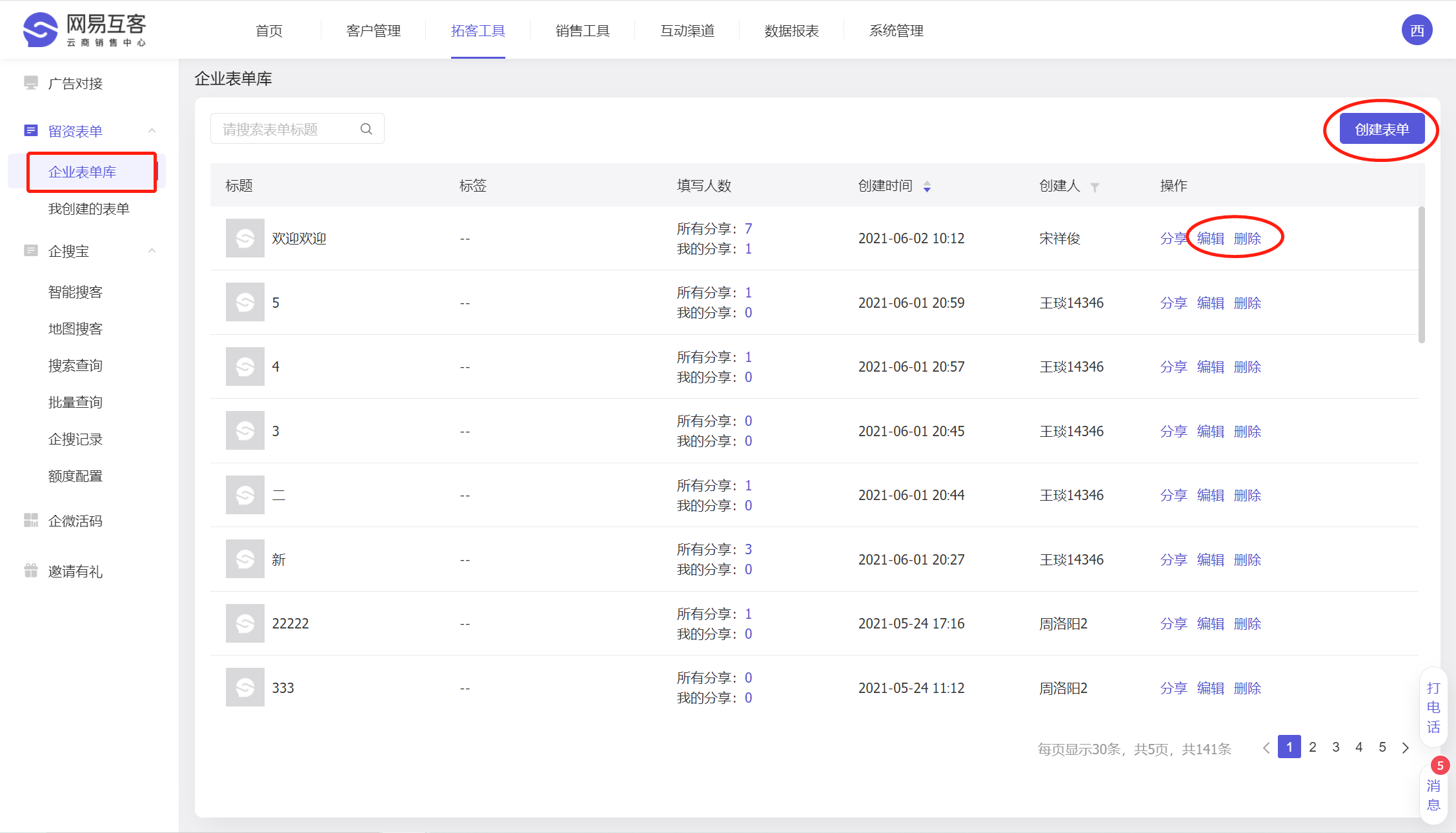Edit the form titled 333
This screenshot has height=833, width=1456.
1210,688
